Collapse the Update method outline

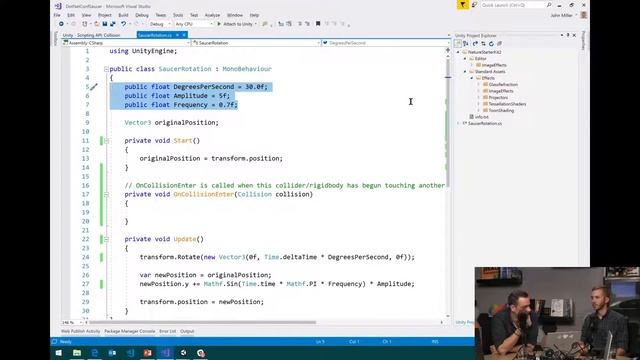(x=106, y=240)
